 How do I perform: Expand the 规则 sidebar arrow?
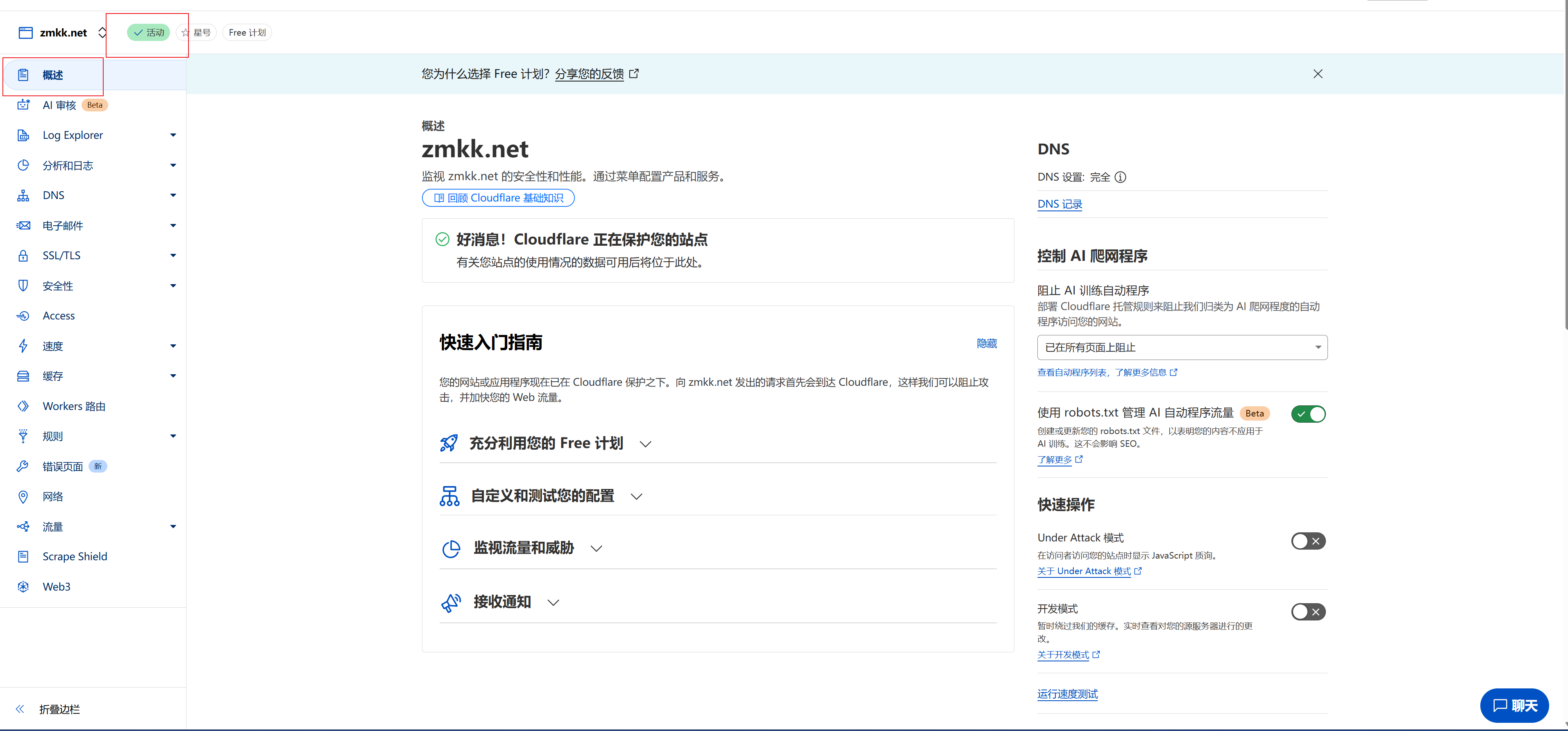[173, 436]
